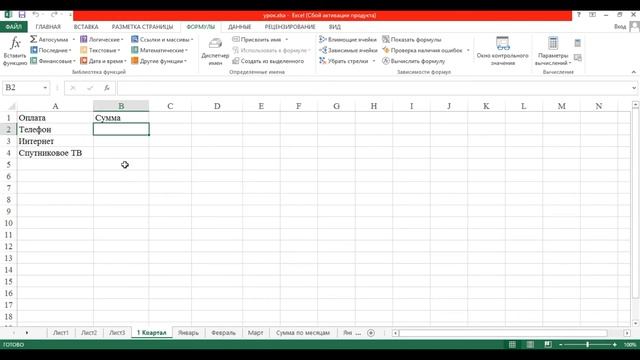Switch to the РЕЦЕНЗИРОВАНИЕ ribbon tab
This screenshot has height=360, width=640.
[290, 27]
